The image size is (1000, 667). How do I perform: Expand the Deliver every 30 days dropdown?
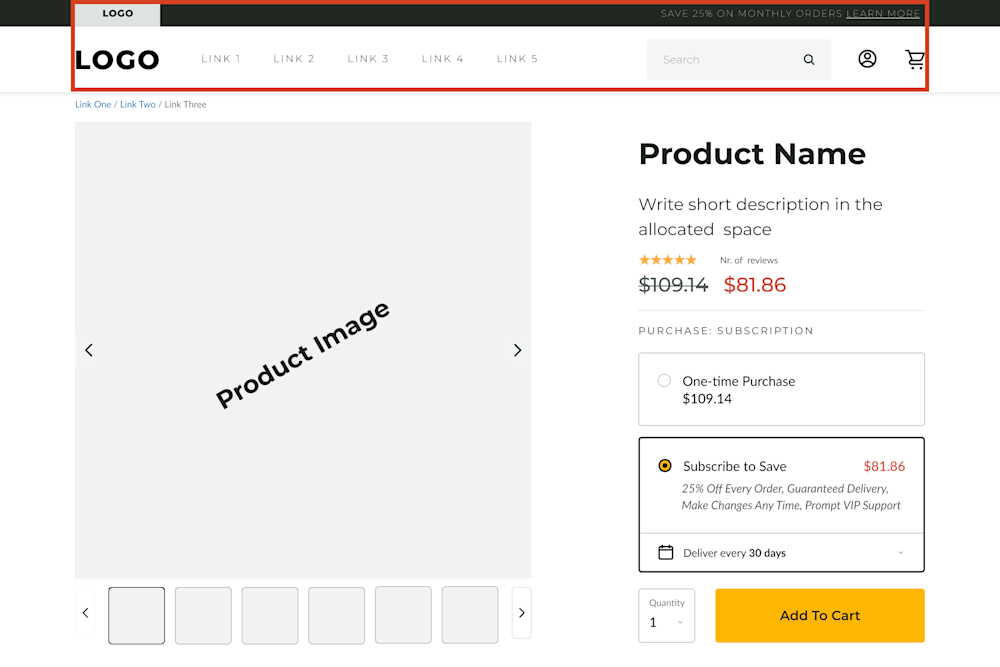tap(900, 553)
